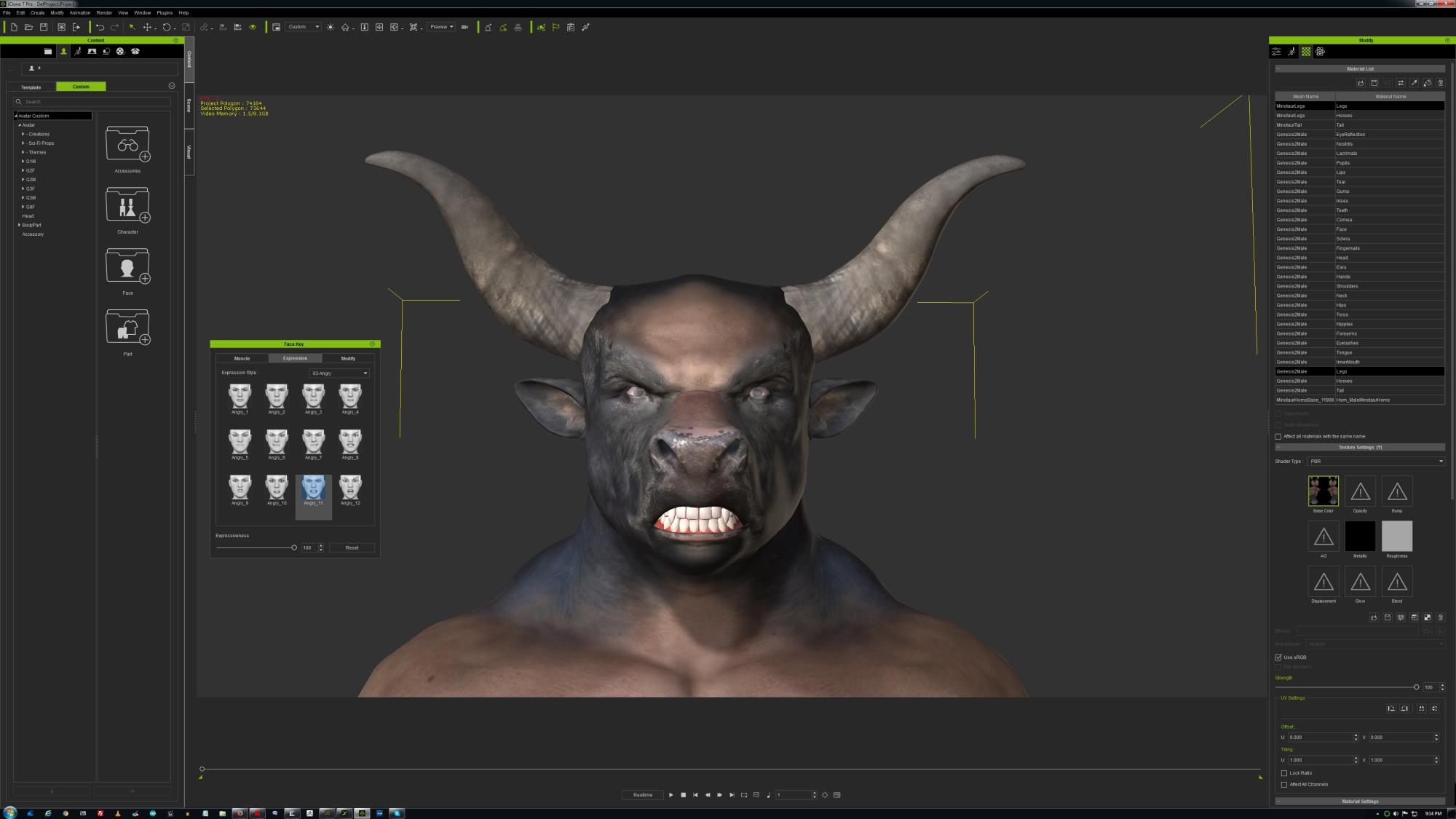Click the Strength slider in Texture Settings

[x=1416, y=687]
